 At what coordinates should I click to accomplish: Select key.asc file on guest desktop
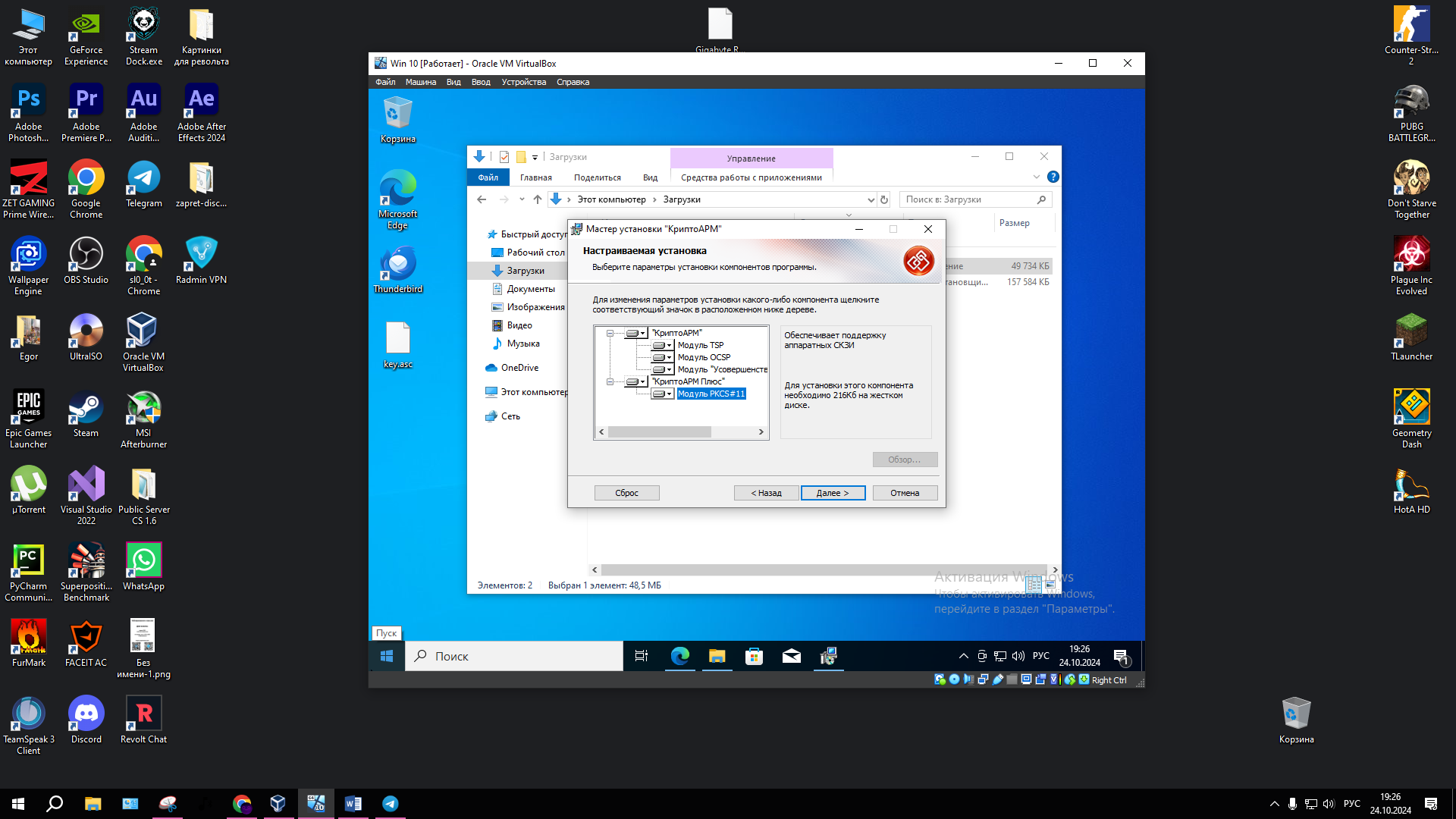[x=398, y=345]
